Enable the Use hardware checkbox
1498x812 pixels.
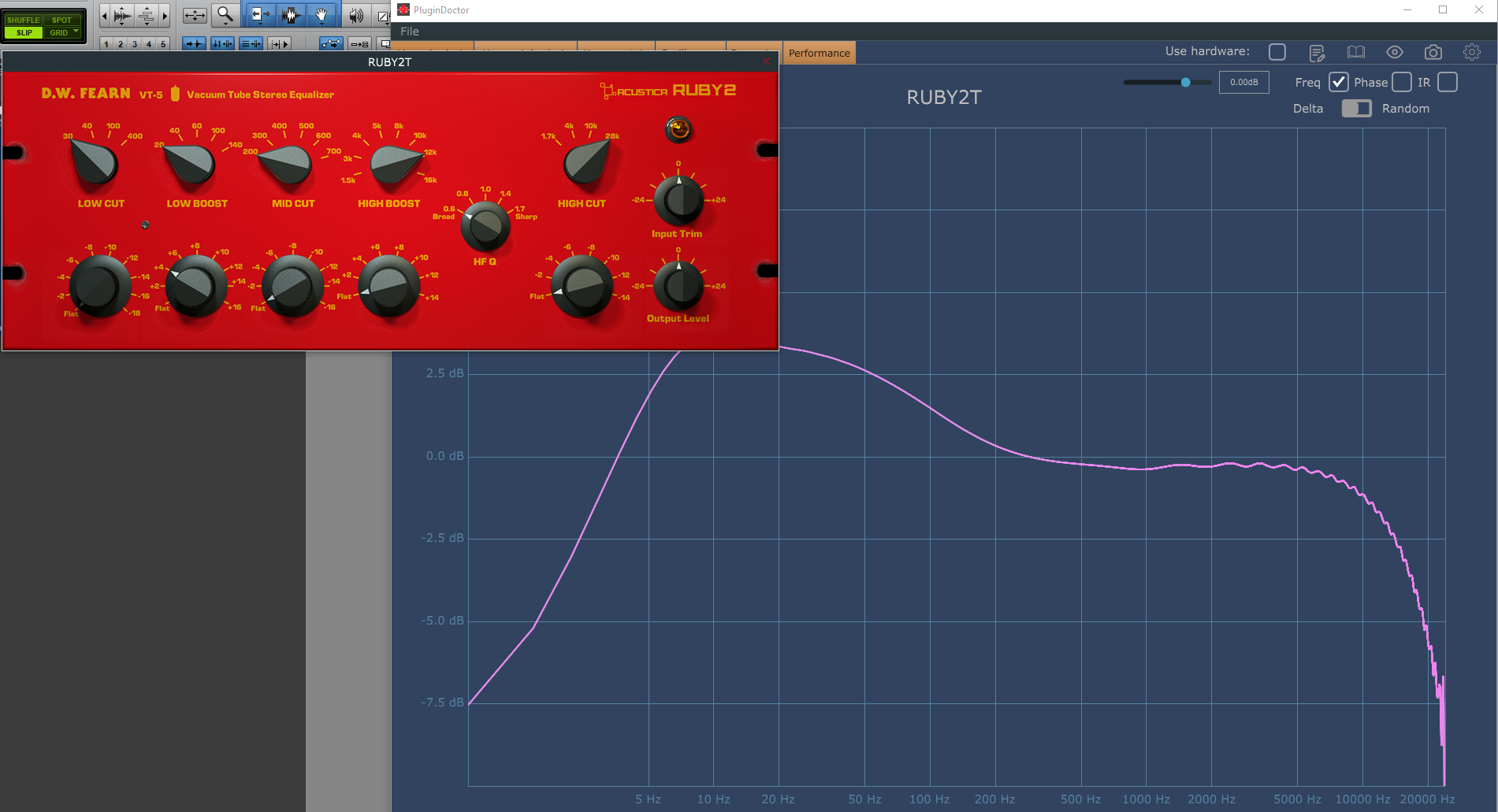(1277, 52)
